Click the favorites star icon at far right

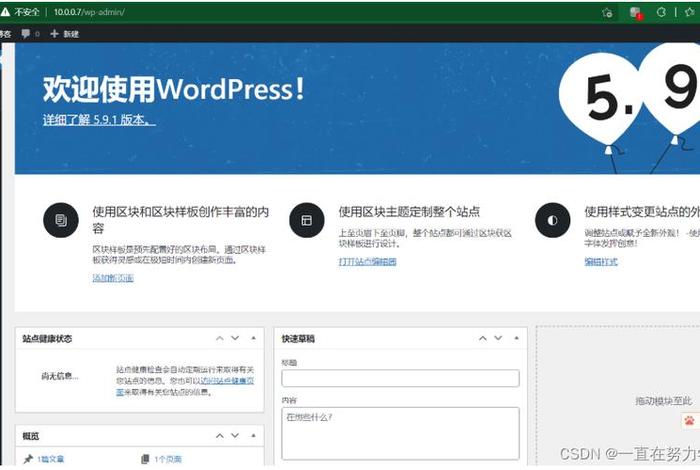pyautogui.click(x=690, y=12)
